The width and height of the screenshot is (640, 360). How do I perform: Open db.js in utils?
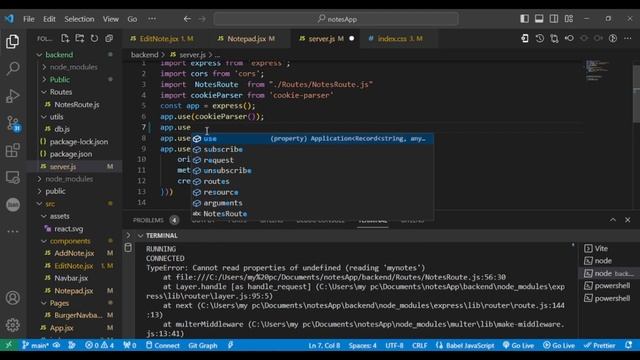click(62, 129)
